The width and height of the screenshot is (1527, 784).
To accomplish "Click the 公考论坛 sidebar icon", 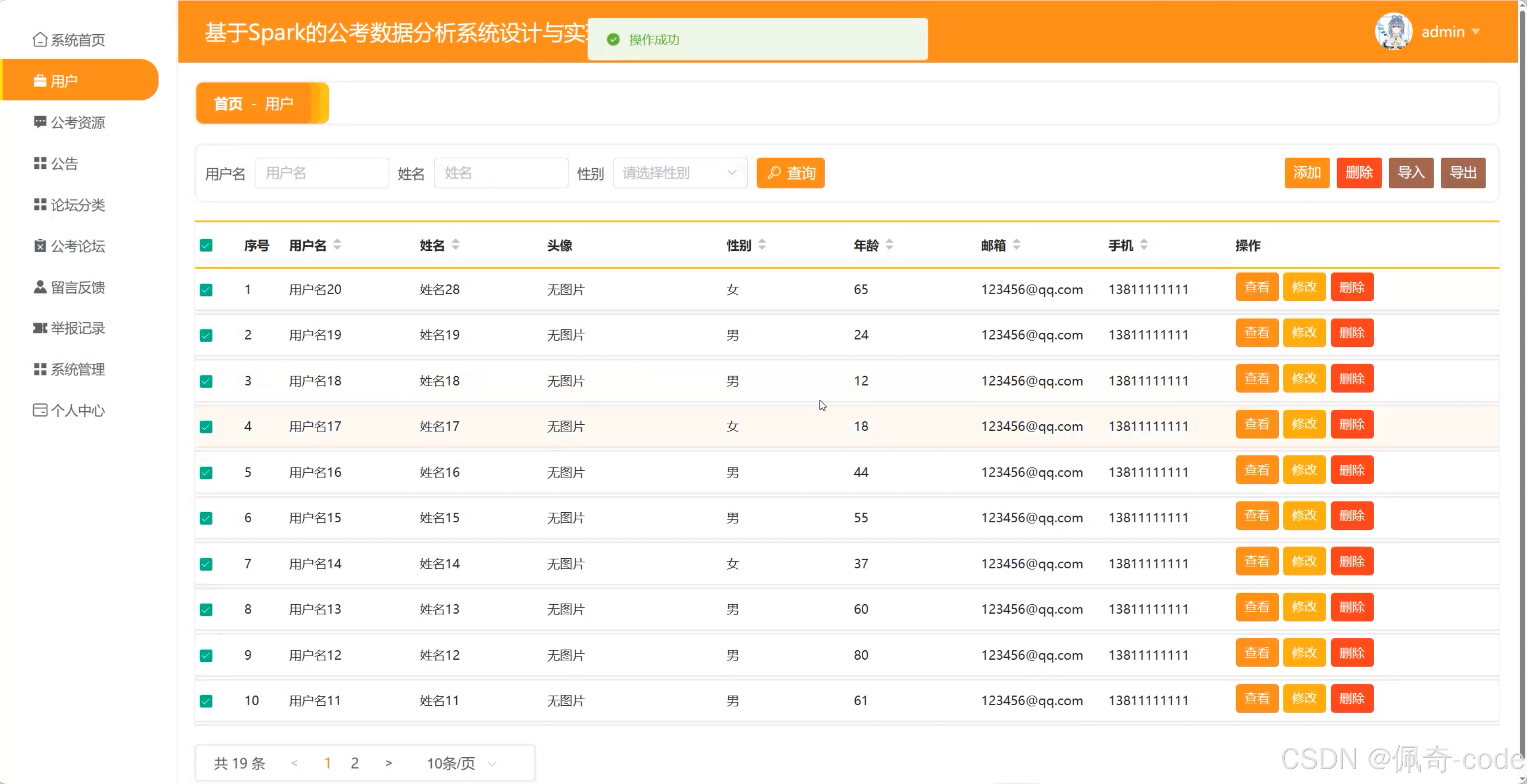I will coord(40,246).
